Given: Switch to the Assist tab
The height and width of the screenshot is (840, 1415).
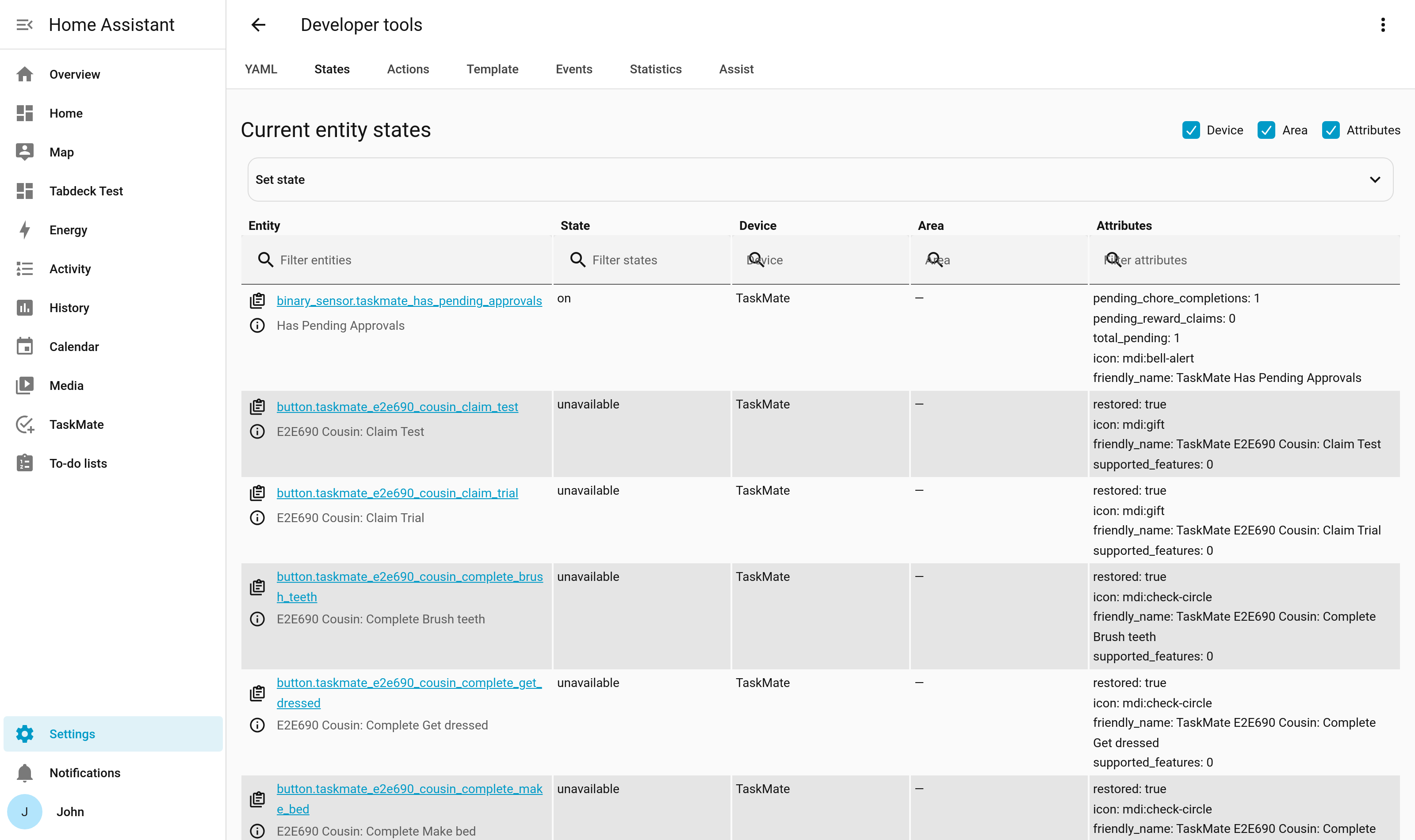Looking at the screenshot, I should pos(736,69).
